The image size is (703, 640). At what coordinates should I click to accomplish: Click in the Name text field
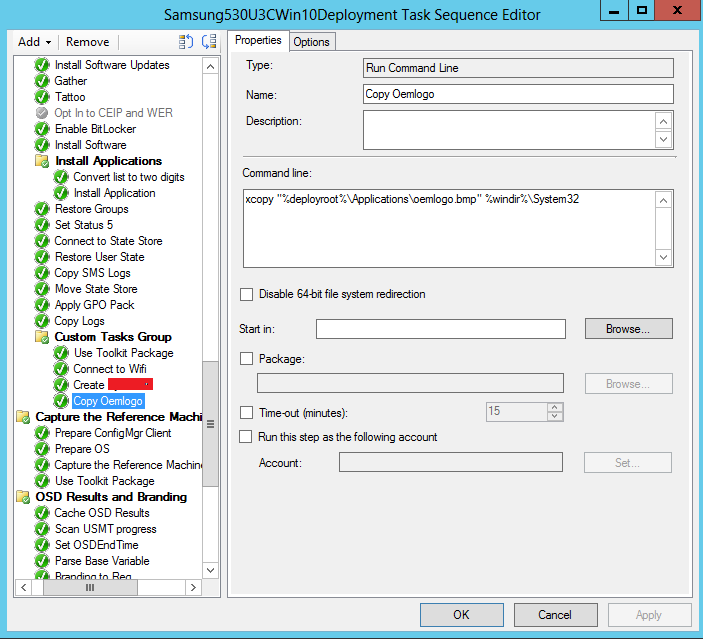point(519,94)
